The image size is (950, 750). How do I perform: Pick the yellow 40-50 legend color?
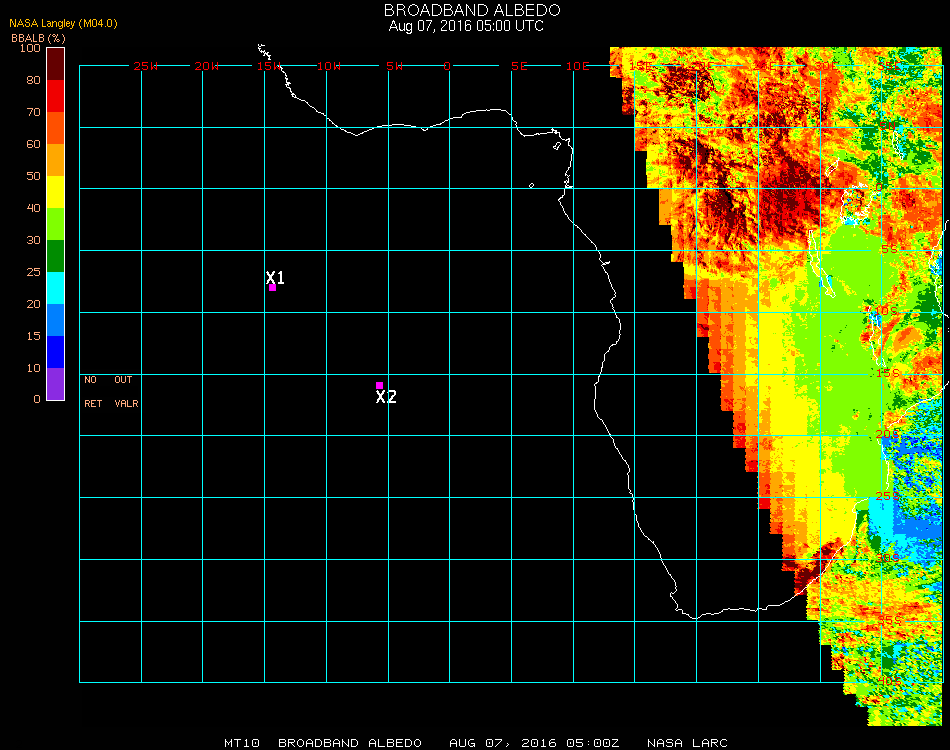55,192
